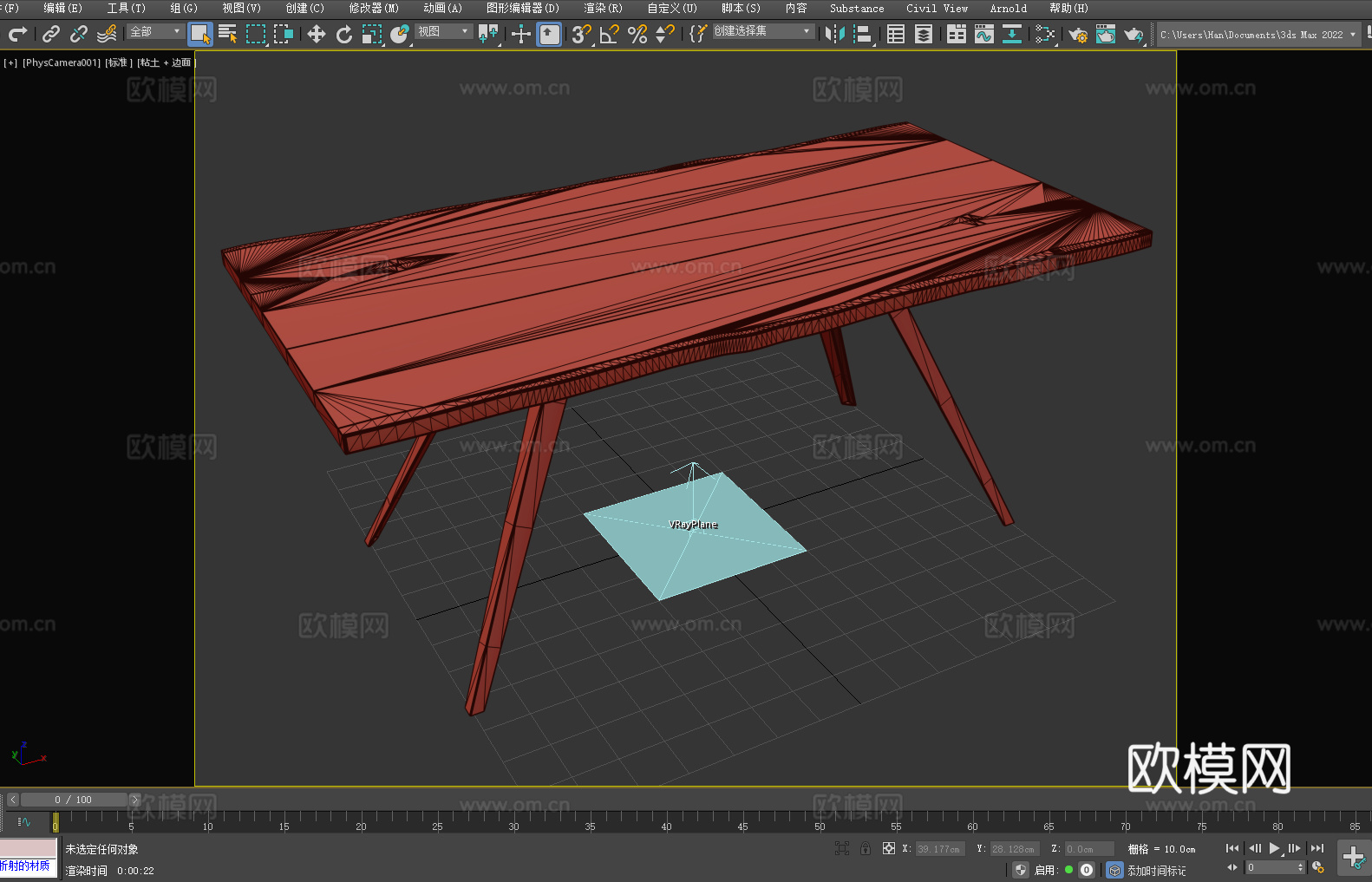Go to end frame button
1372x882 pixels.
pyautogui.click(x=1317, y=848)
